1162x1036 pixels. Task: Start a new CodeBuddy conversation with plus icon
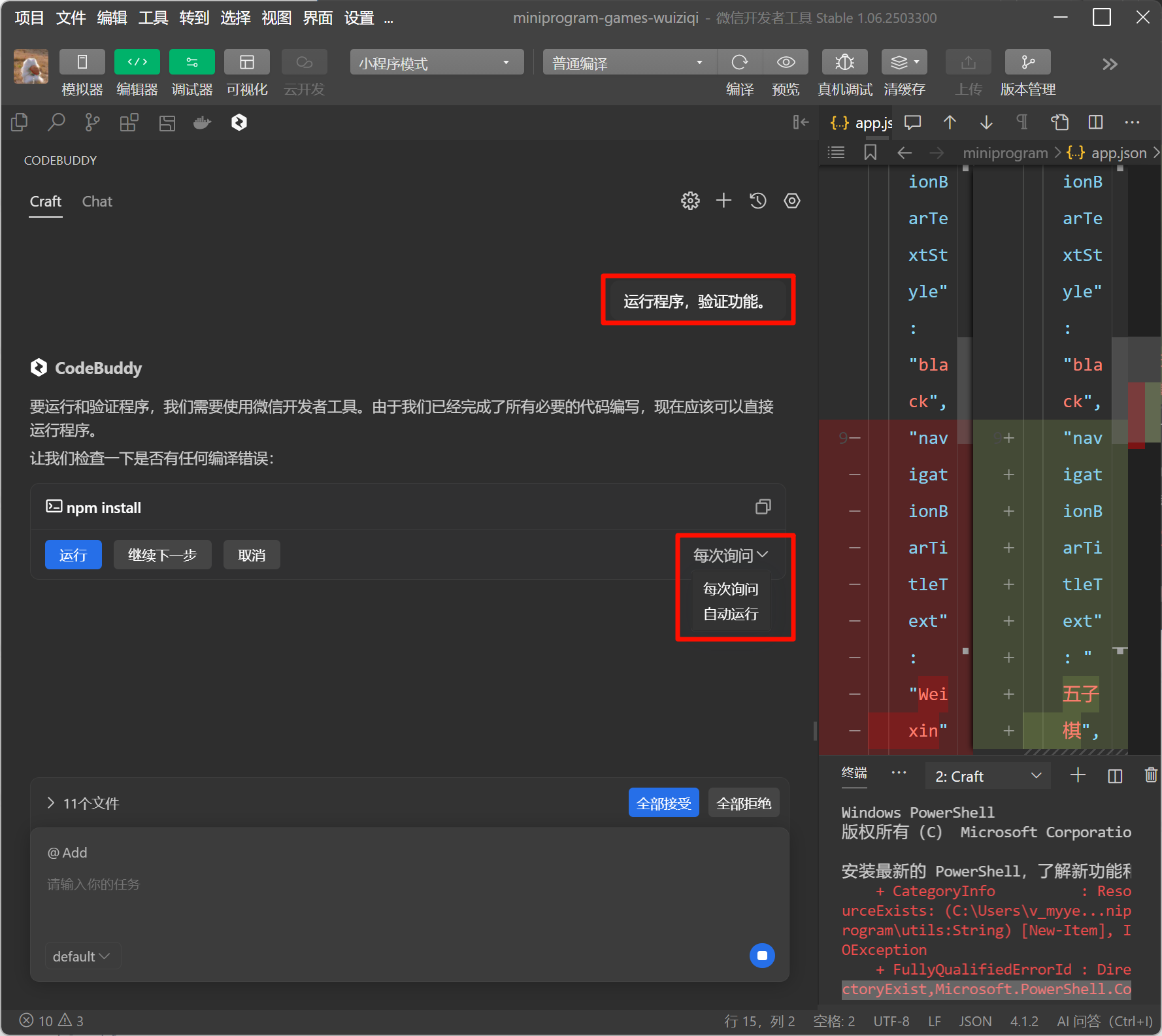(723, 201)
